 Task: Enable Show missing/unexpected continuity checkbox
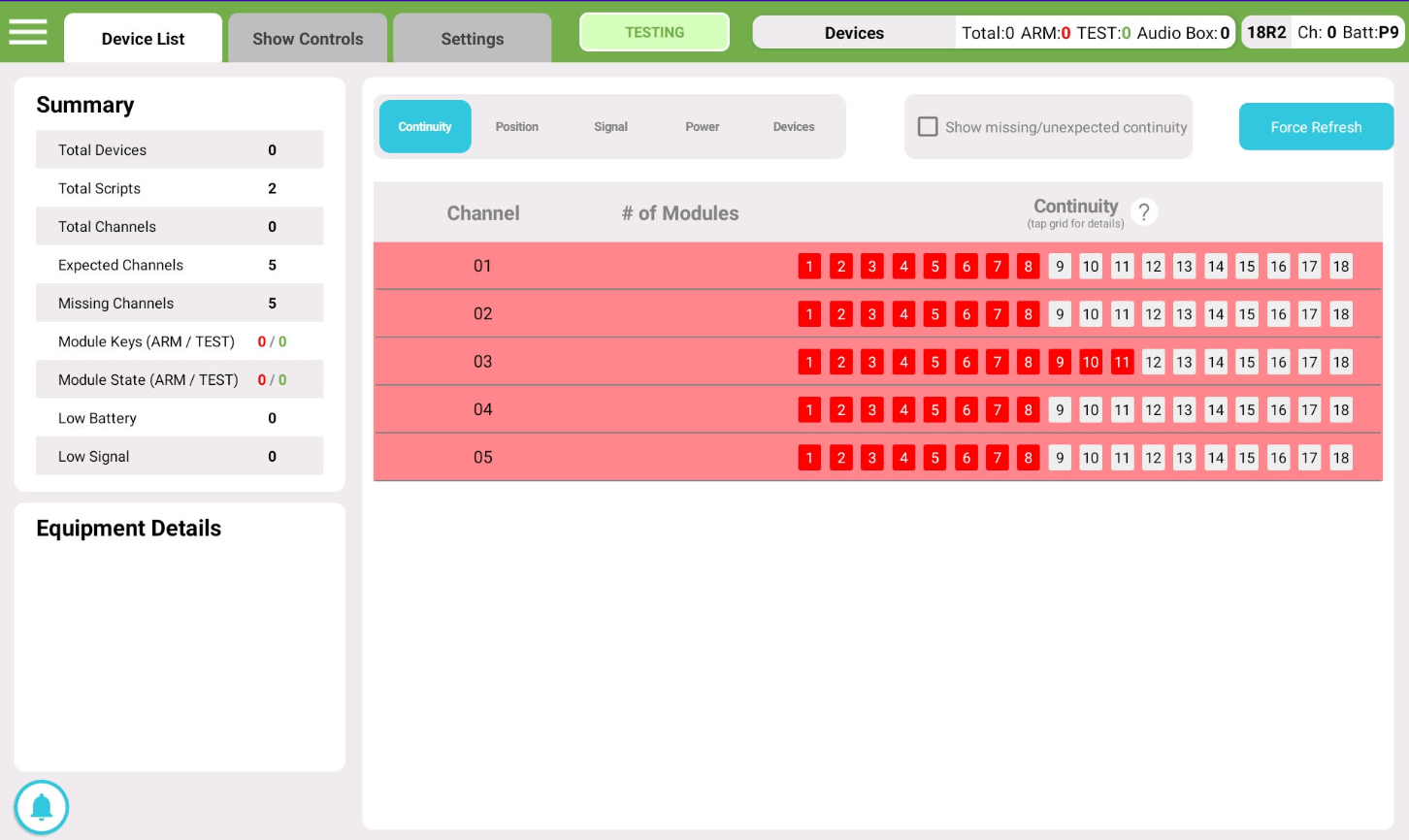pyautogui.click(x=928, y=127)
